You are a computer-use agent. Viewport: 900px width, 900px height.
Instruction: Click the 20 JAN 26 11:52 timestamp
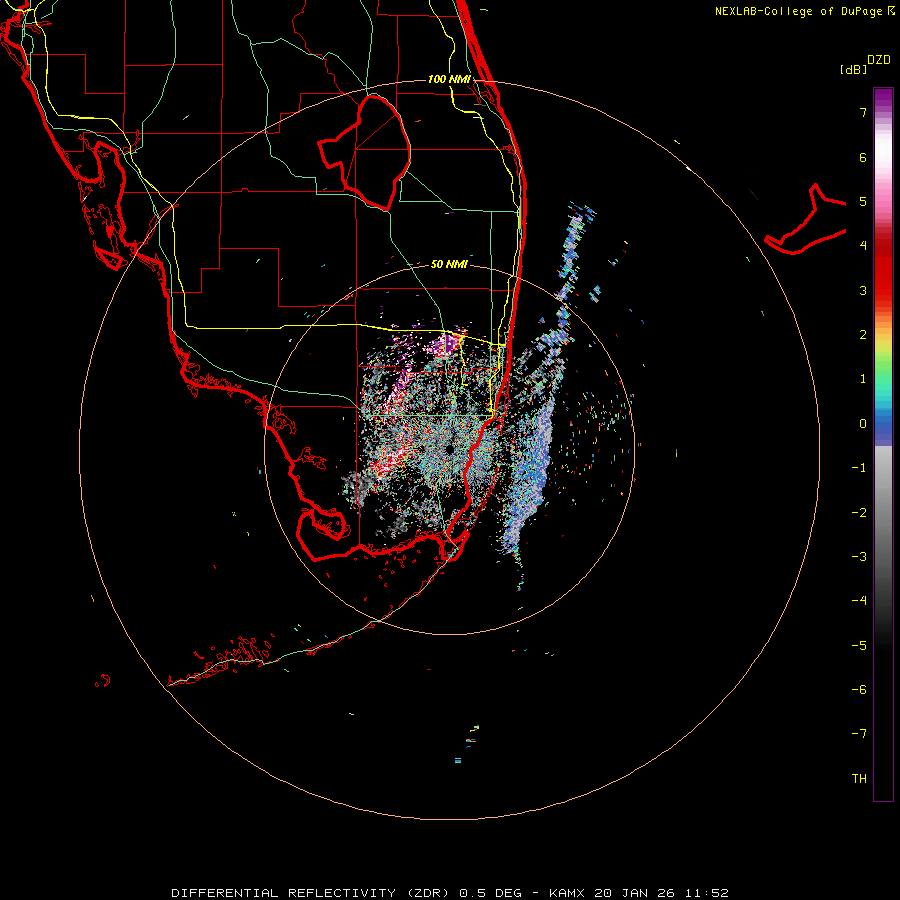point(661,893)
